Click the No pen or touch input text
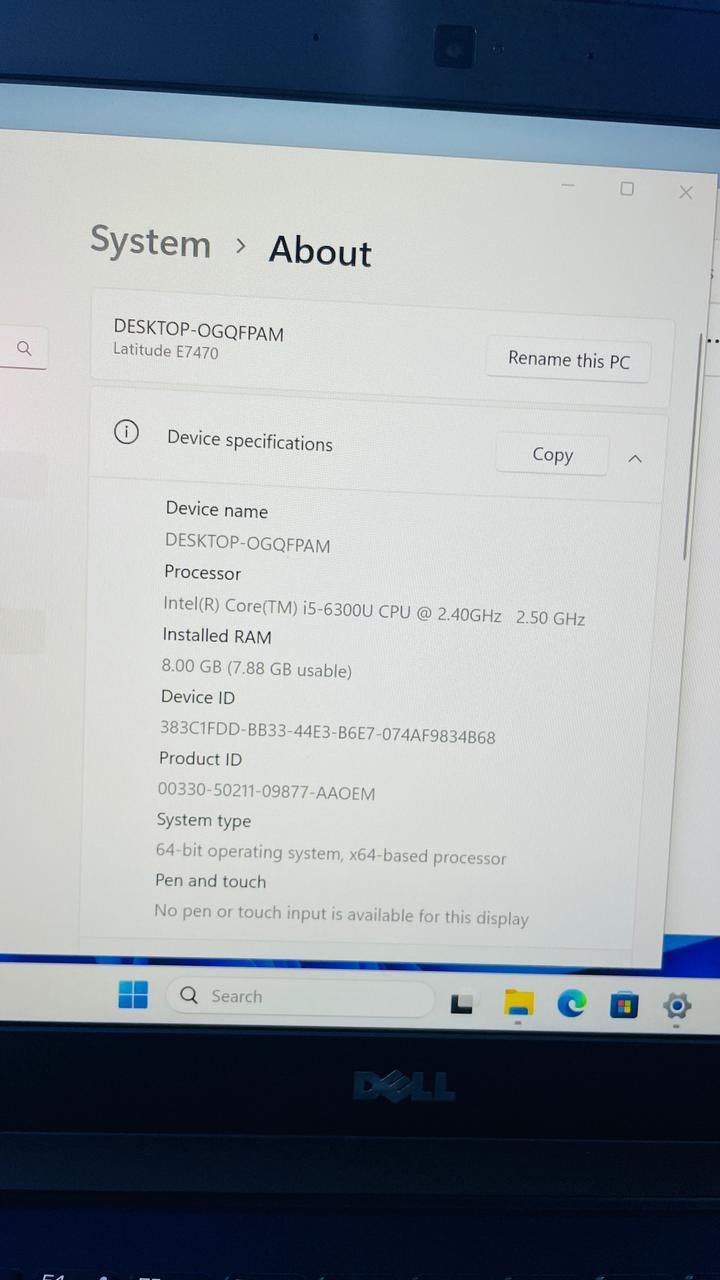720x1280 pixels. pos(341,914)
